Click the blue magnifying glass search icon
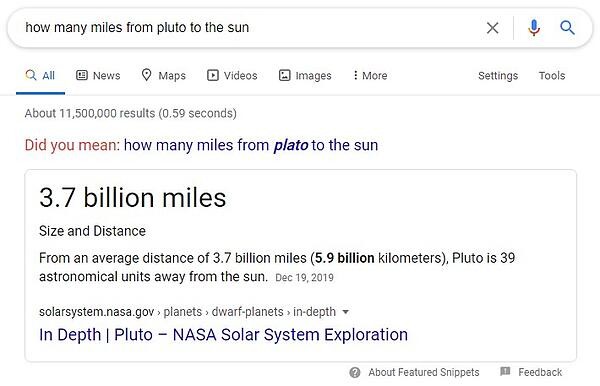600x386 pixels. coord(567,28)
